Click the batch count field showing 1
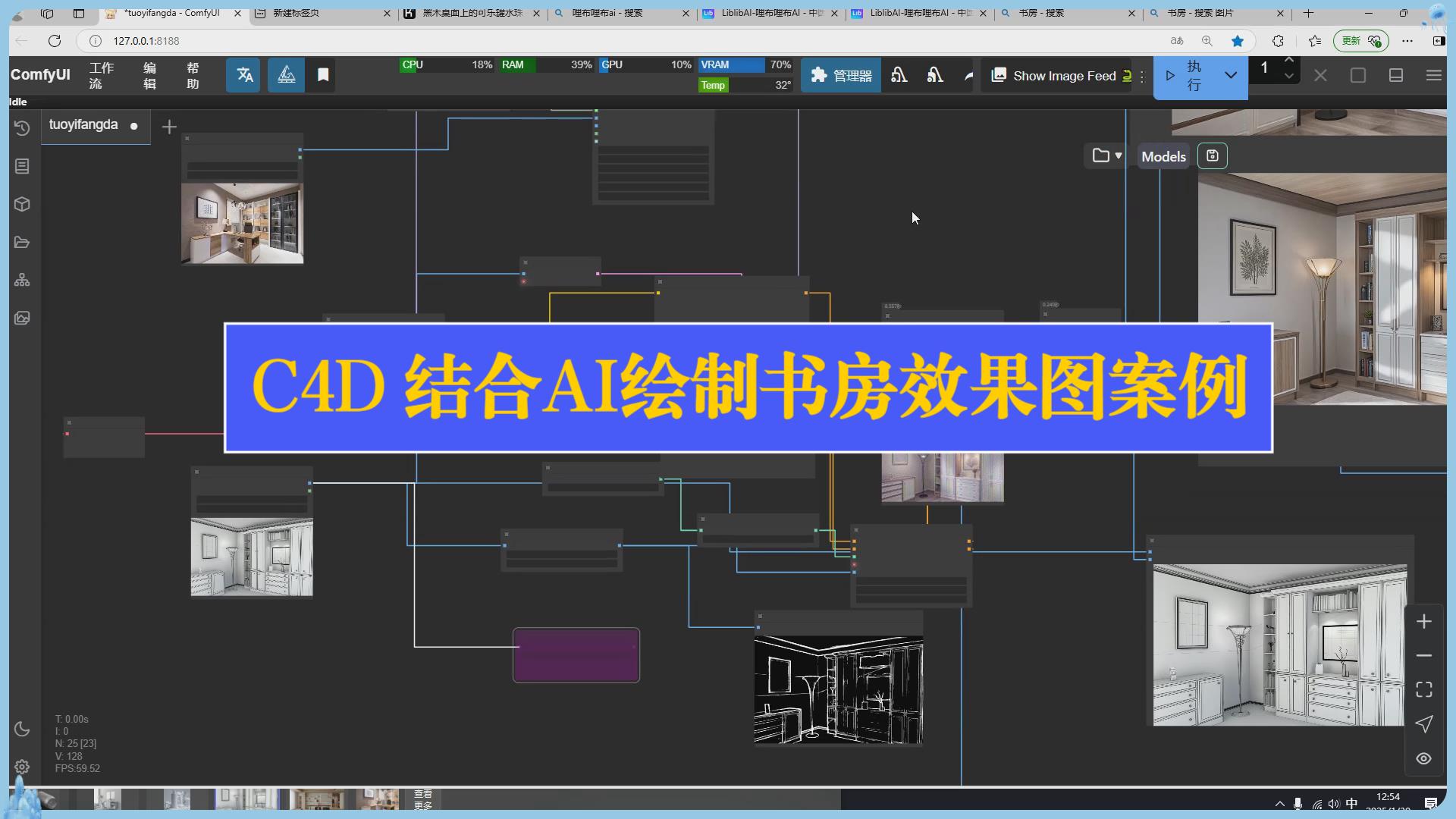This screenshot has width=1456, height=819. click(x=1265, y=68)
